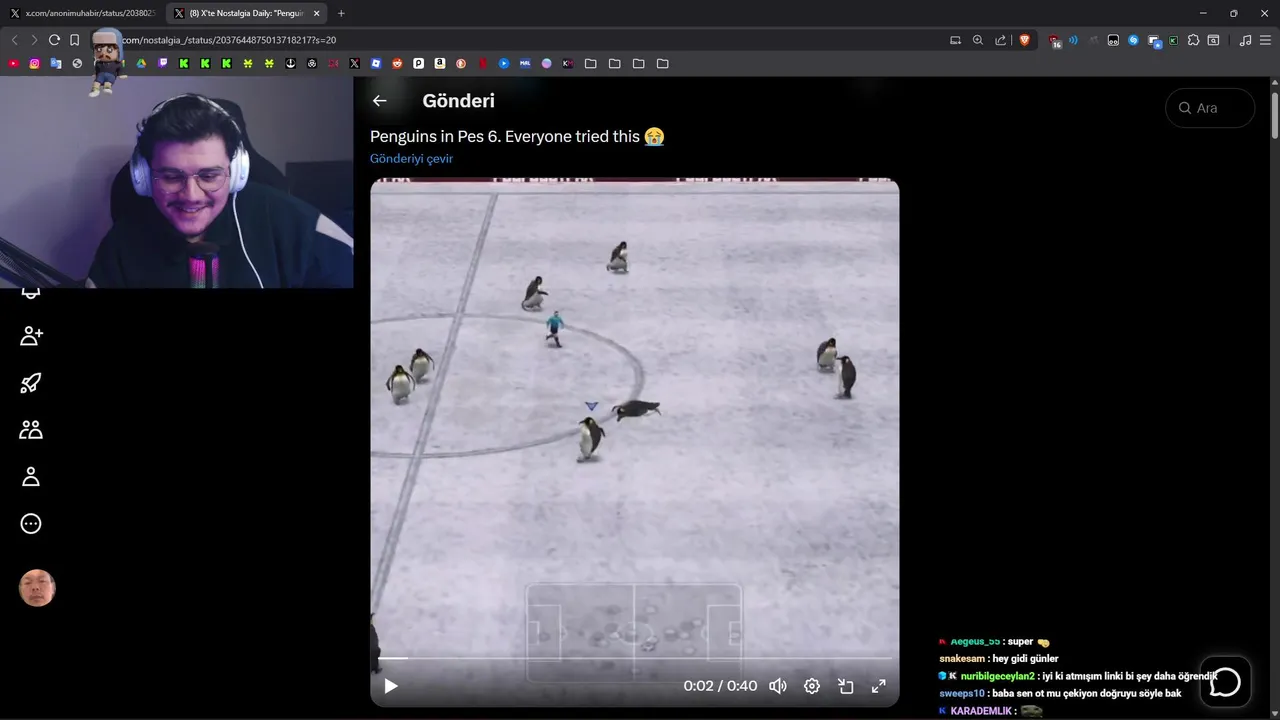Open the X bookmark in bookmarks bar
This screenshot has height=720, width=1280.
click(354, 63)
